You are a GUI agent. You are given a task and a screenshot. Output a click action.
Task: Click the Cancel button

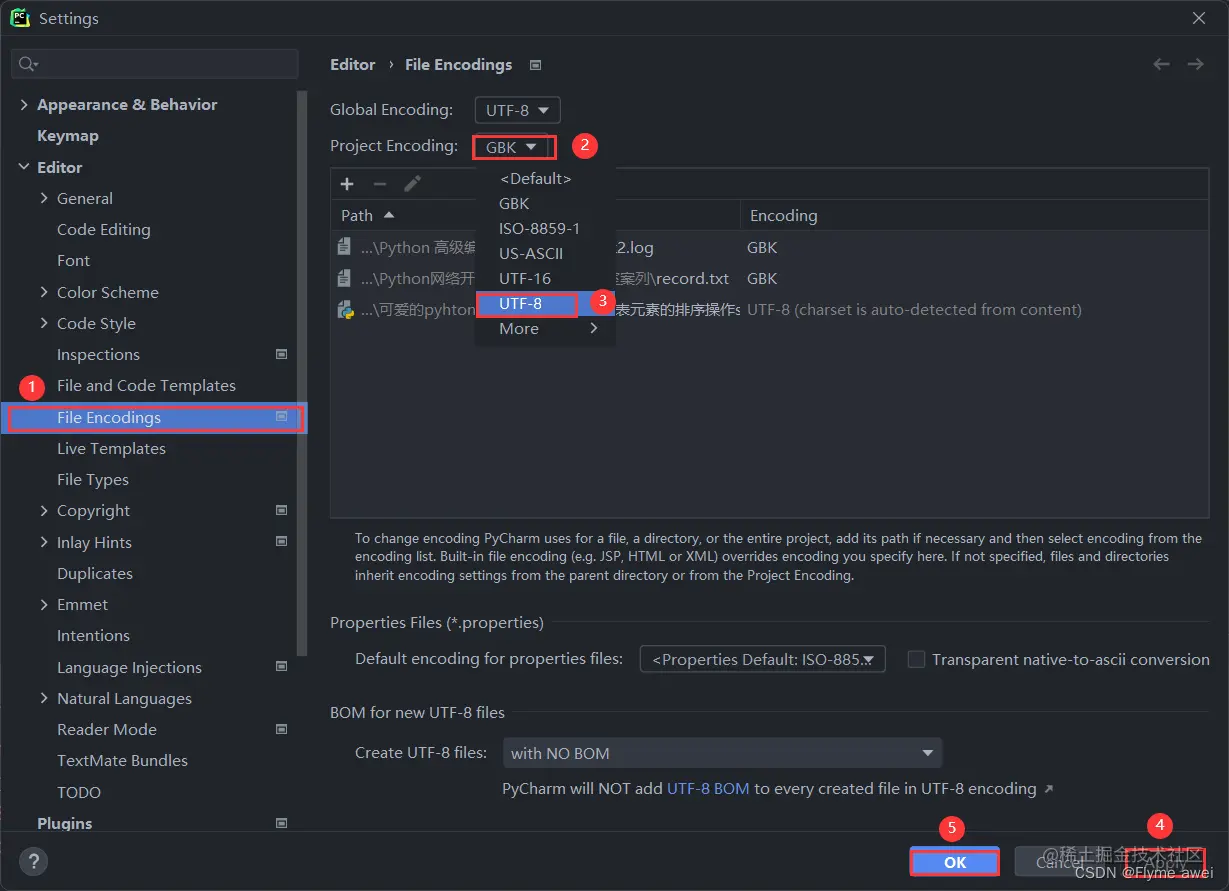1060,862
